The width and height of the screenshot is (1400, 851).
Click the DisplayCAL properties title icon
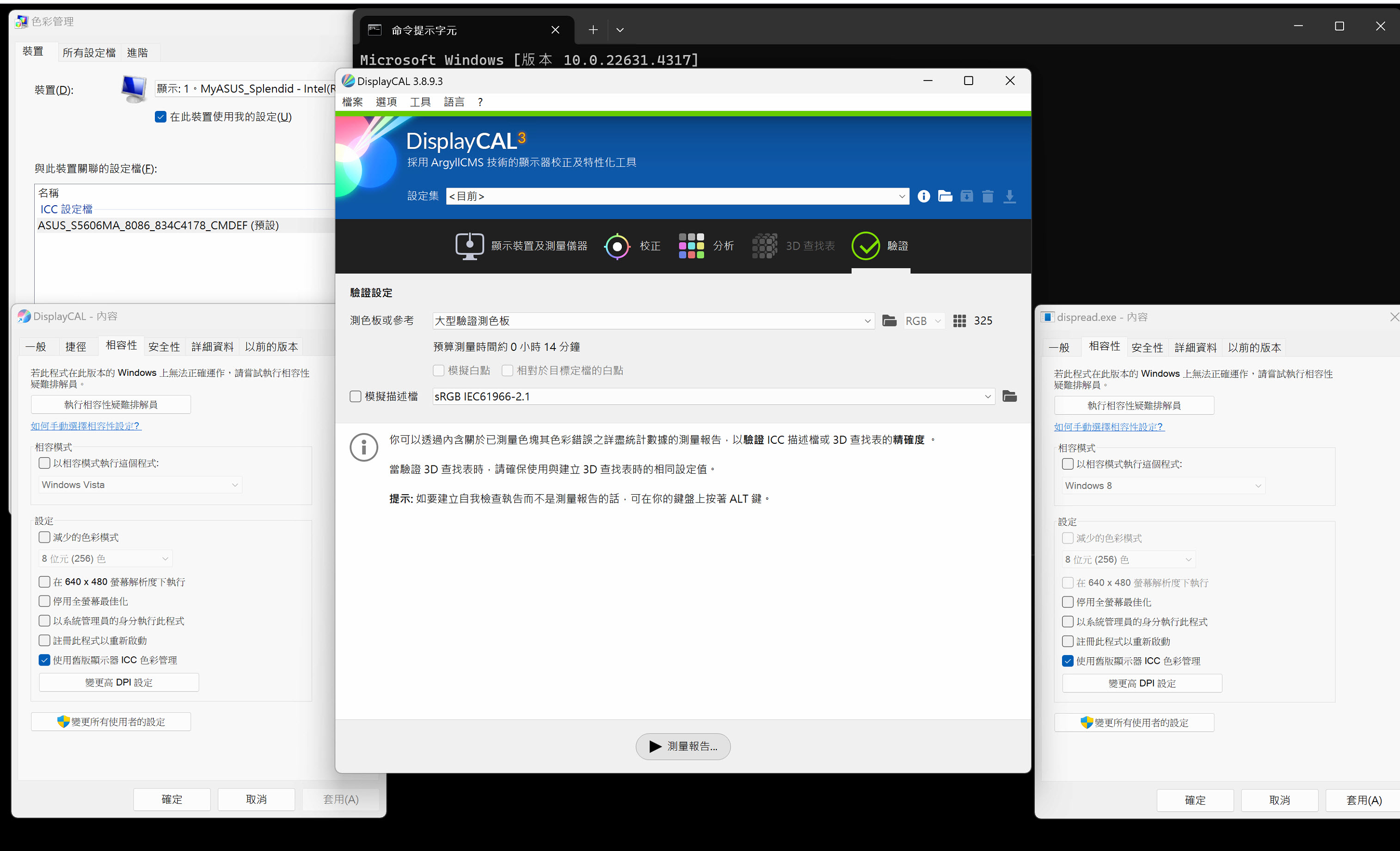[24, 316]
